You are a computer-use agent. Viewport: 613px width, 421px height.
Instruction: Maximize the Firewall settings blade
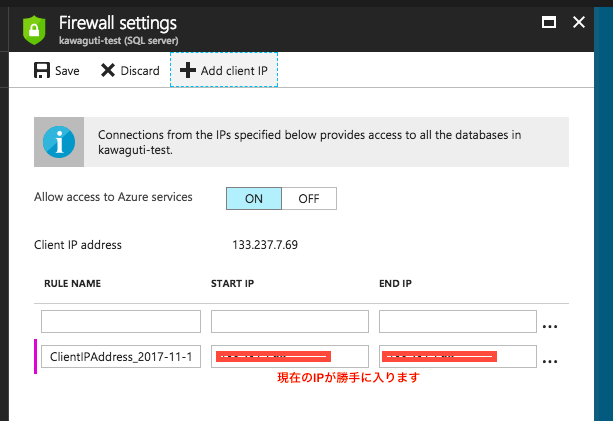click(548, 21)
